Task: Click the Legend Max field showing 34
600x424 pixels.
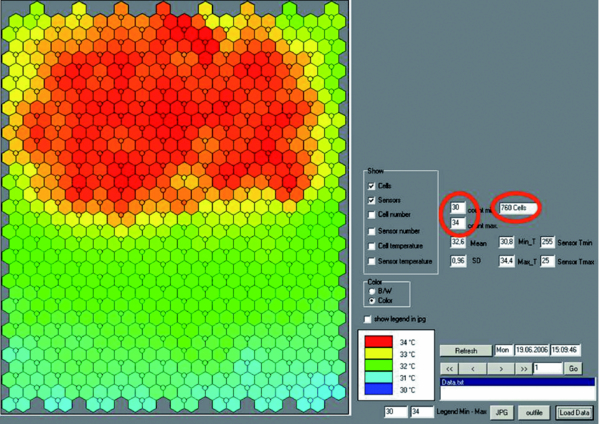Action: click(x=422, y=412)
